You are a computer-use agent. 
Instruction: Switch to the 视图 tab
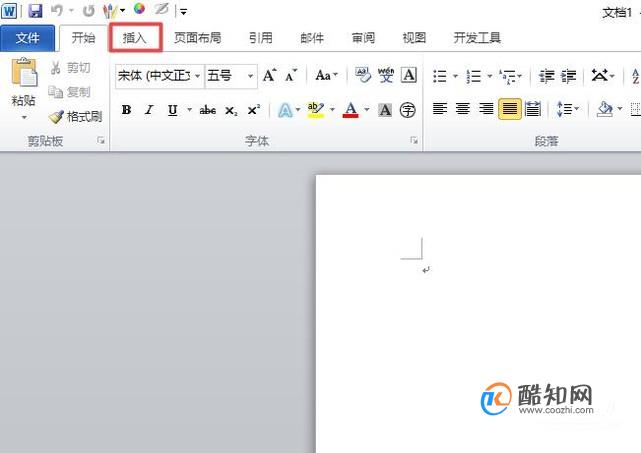[414, 38]
